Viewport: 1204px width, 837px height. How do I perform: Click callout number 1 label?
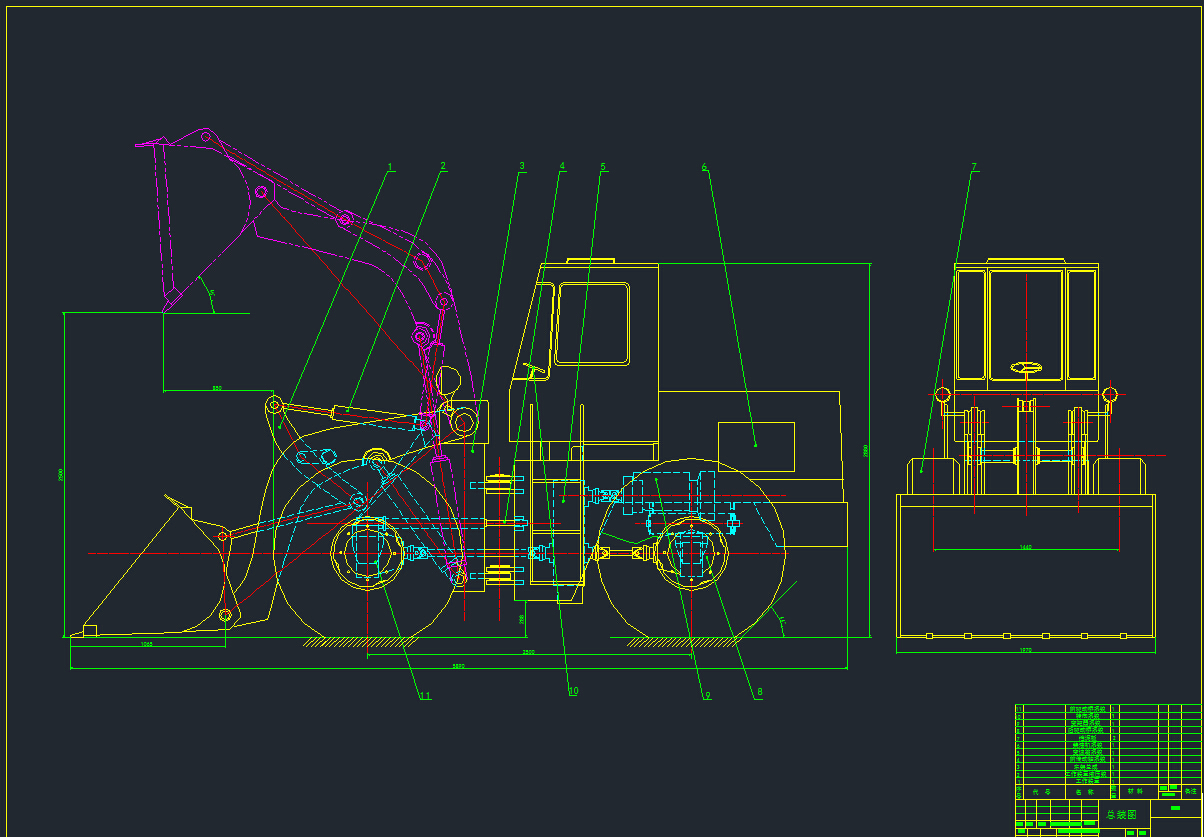tap(390, 166)
